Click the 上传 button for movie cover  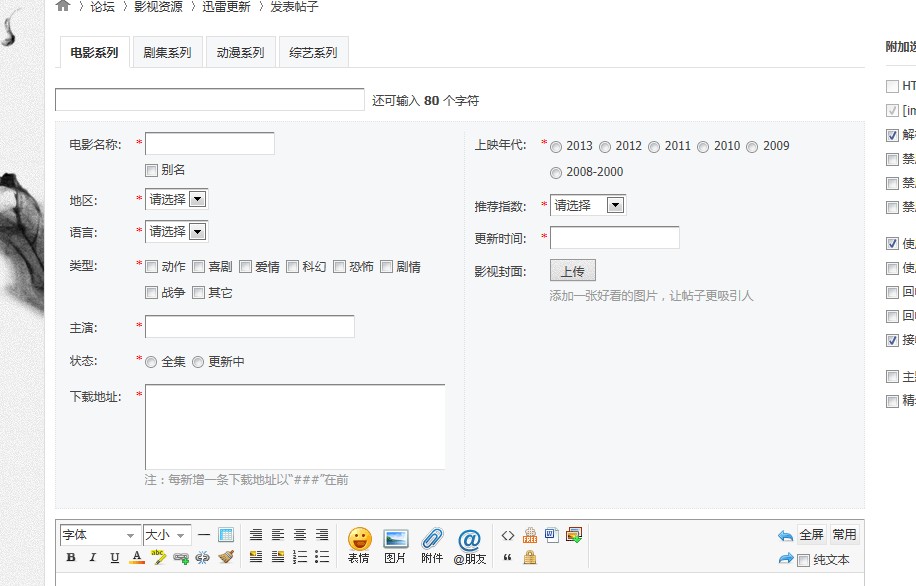pyautogui.click(x=574, y=270)
